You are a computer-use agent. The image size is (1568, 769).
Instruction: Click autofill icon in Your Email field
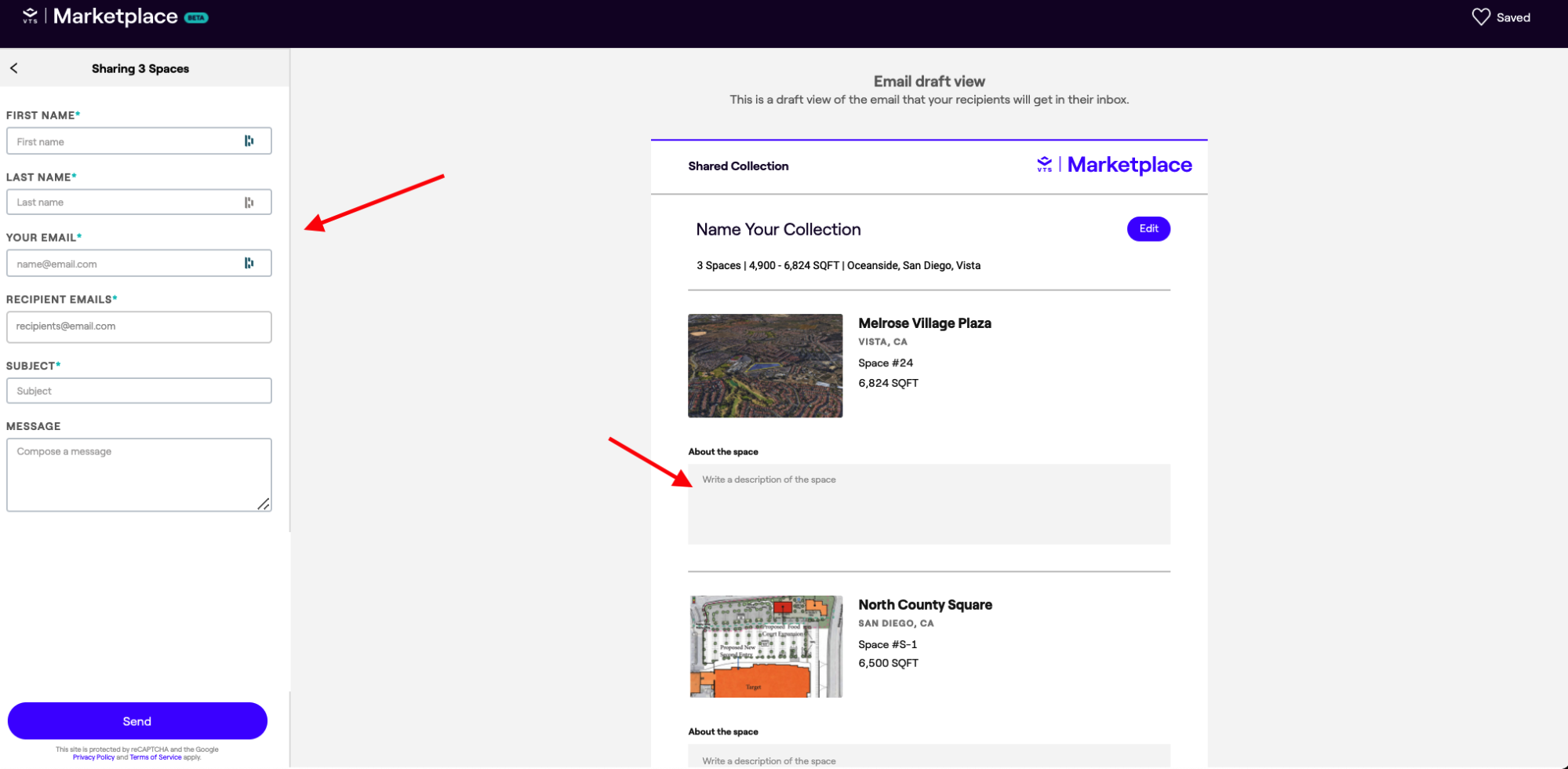tap(249, 264)
